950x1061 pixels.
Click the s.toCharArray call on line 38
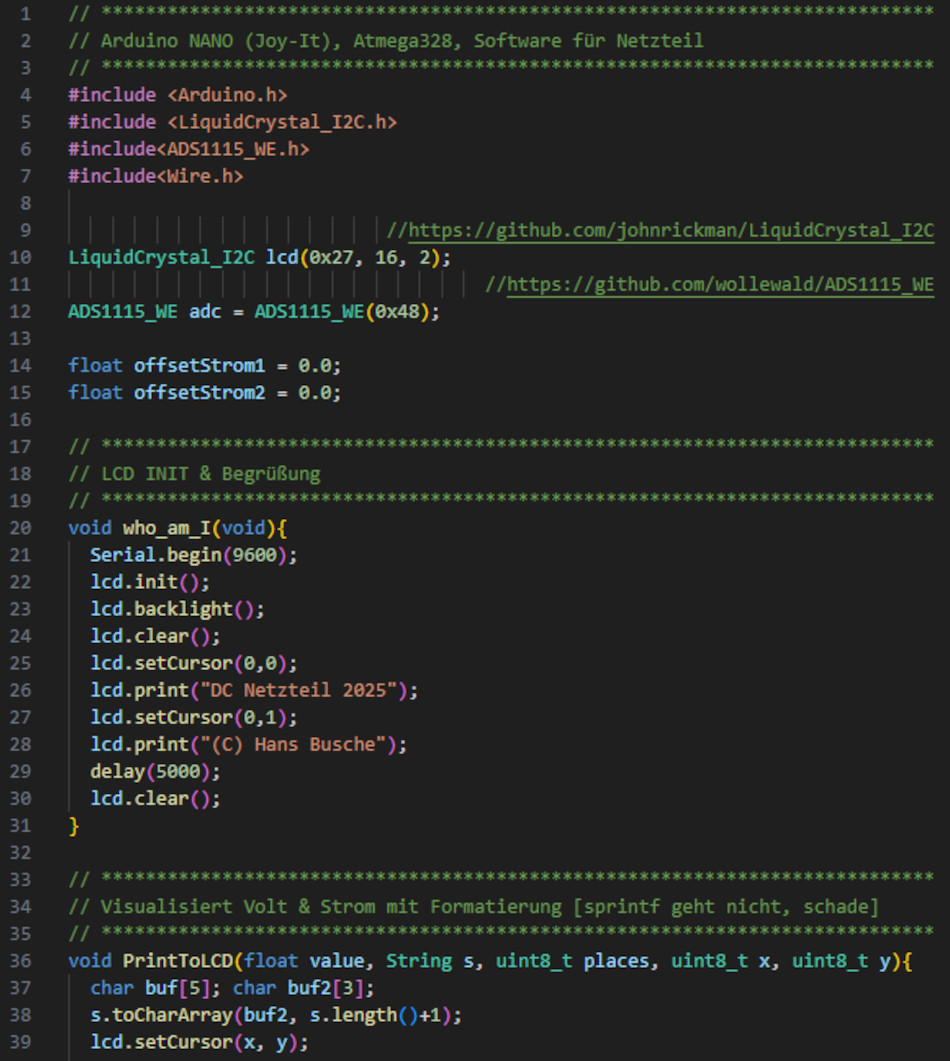(x=150, y=1014)
